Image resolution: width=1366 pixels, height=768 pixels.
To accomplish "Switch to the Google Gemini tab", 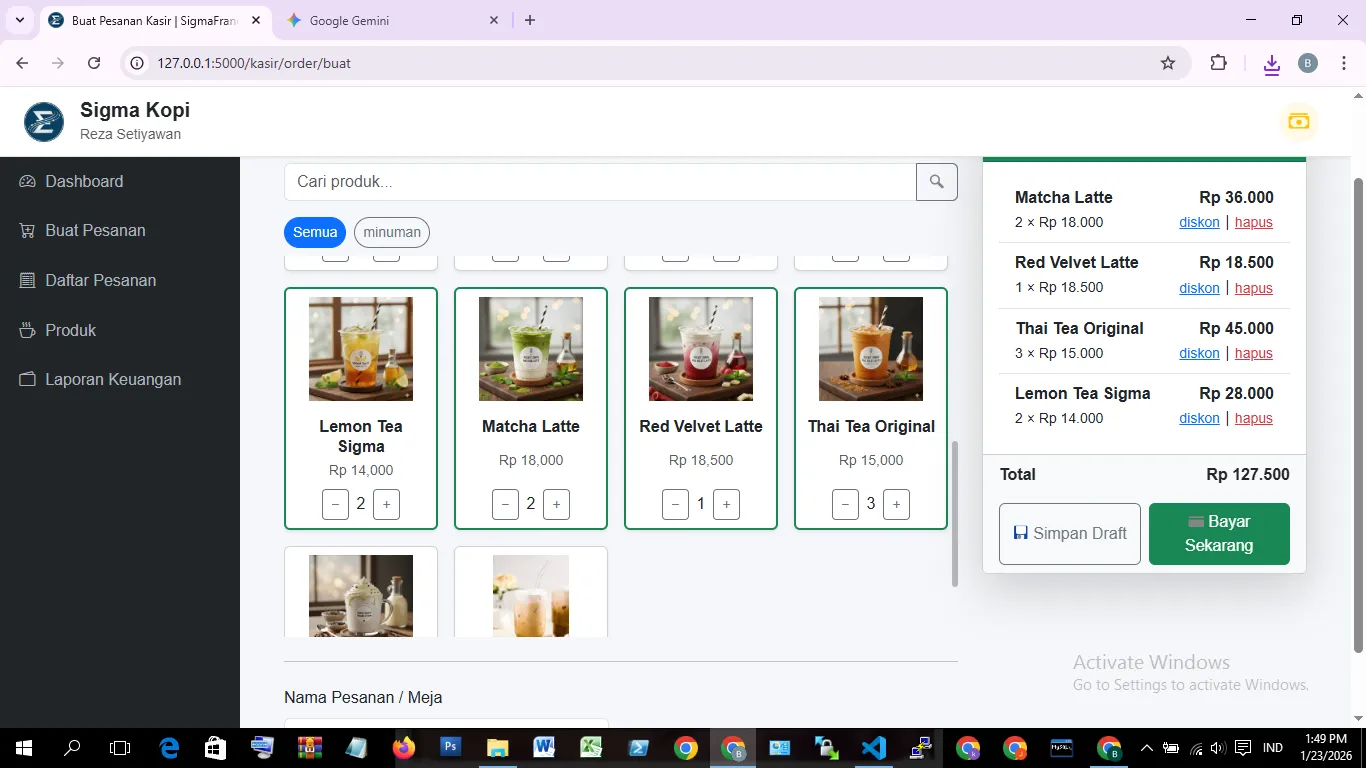I will tap(390, 20).
